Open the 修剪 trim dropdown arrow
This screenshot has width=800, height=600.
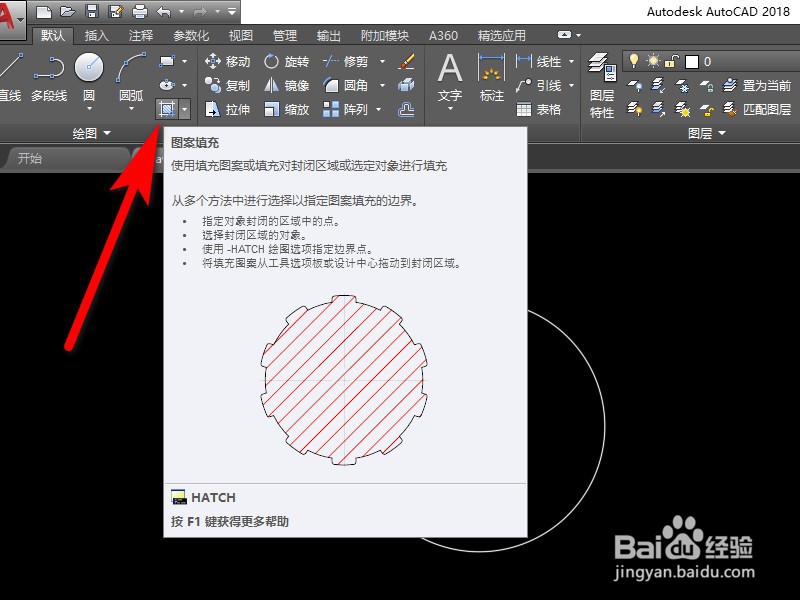(383, 62)
